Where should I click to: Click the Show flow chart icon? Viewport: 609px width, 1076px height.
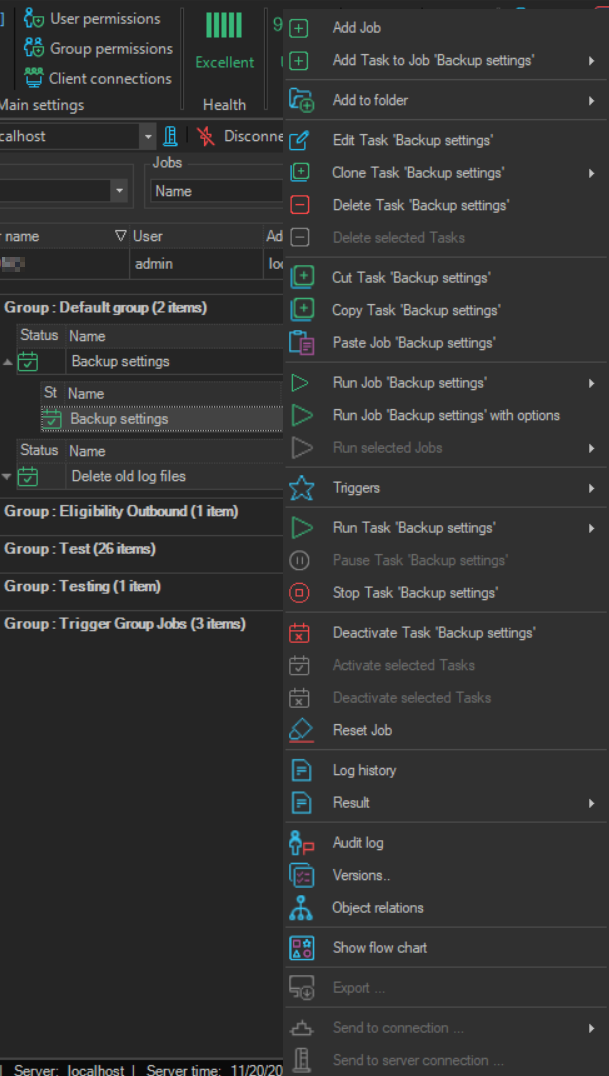coord(300,948)
